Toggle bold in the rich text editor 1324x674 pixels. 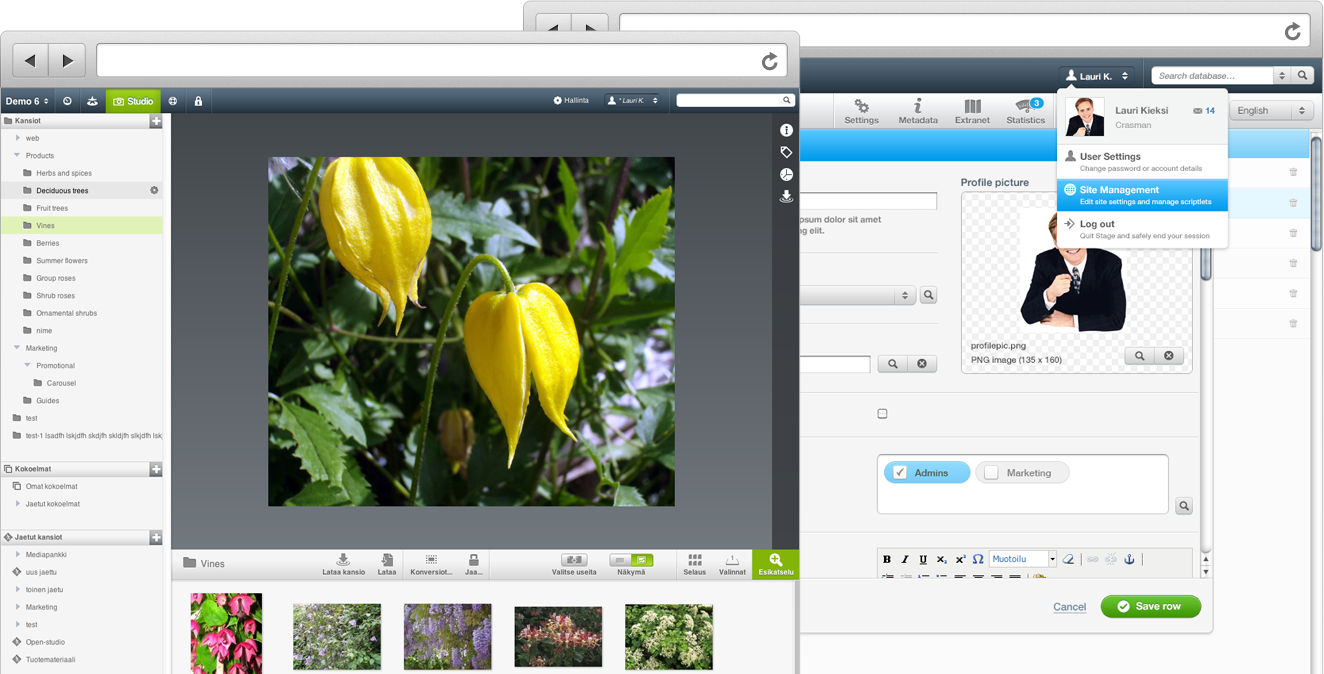pos(887,559)
